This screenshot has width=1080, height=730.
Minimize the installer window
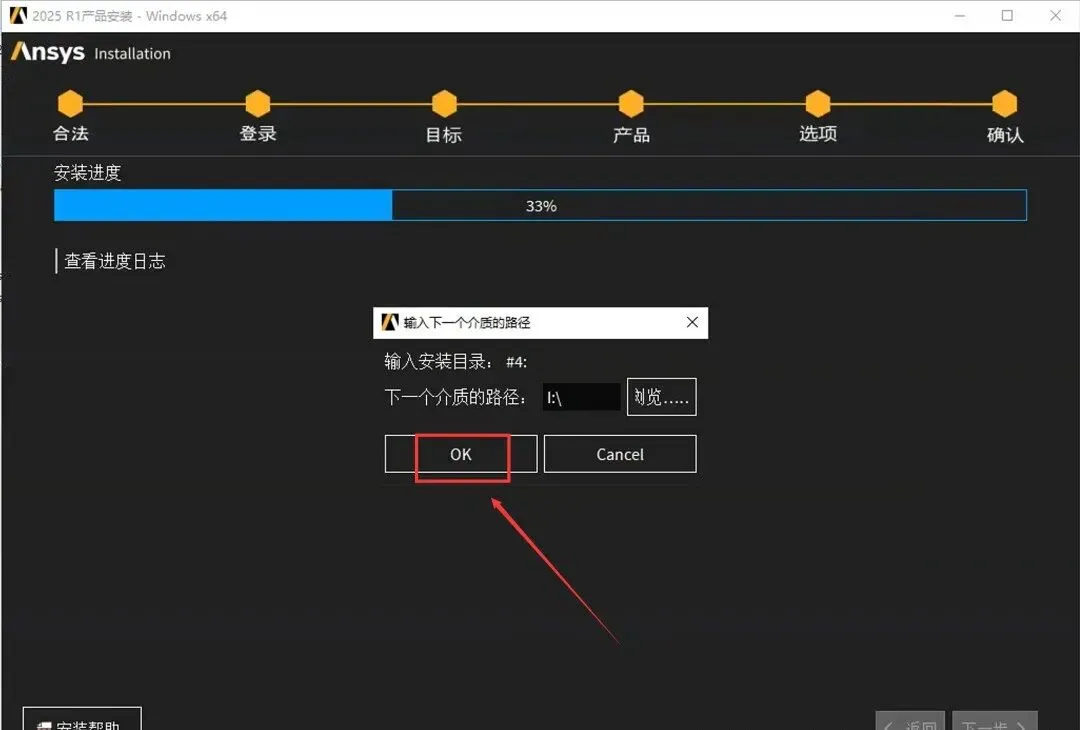[959, 16]
